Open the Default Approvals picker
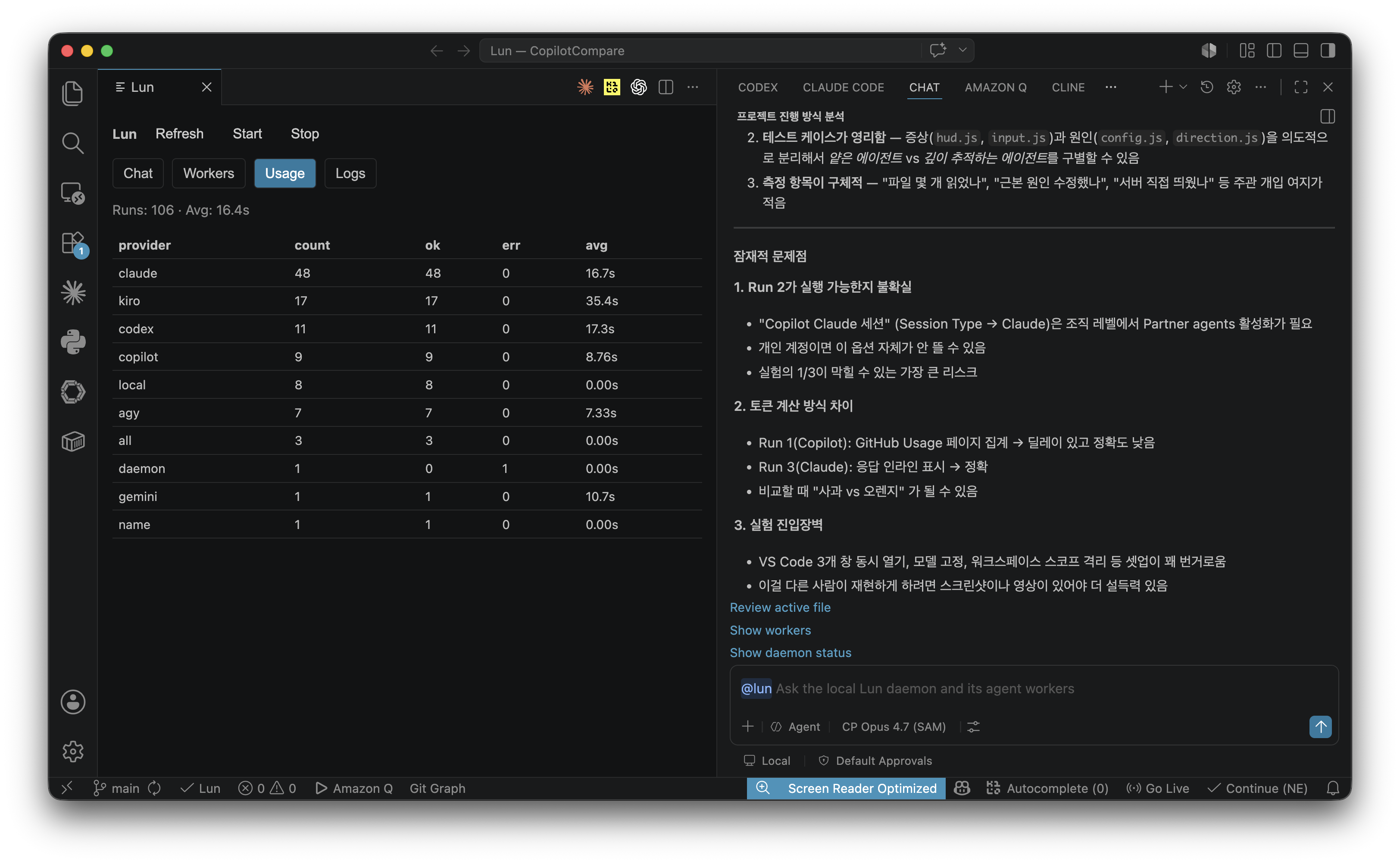1400x864 pixels. pos(875,761)
